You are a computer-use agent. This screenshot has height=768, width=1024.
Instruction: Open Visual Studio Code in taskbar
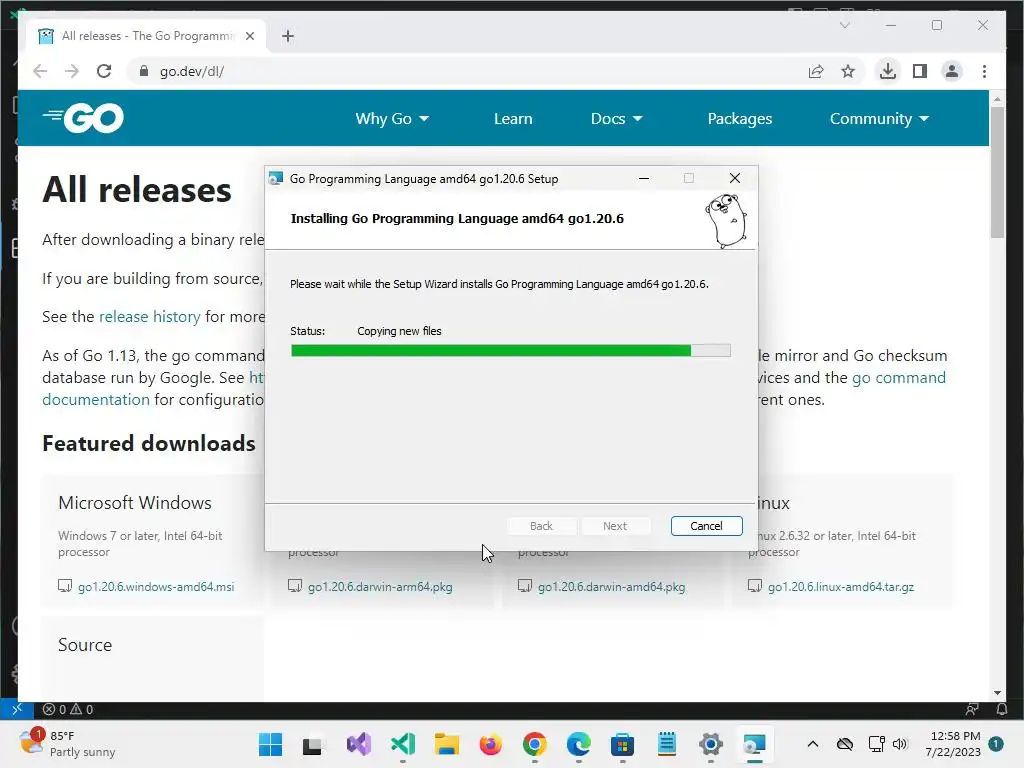[403, 744]
